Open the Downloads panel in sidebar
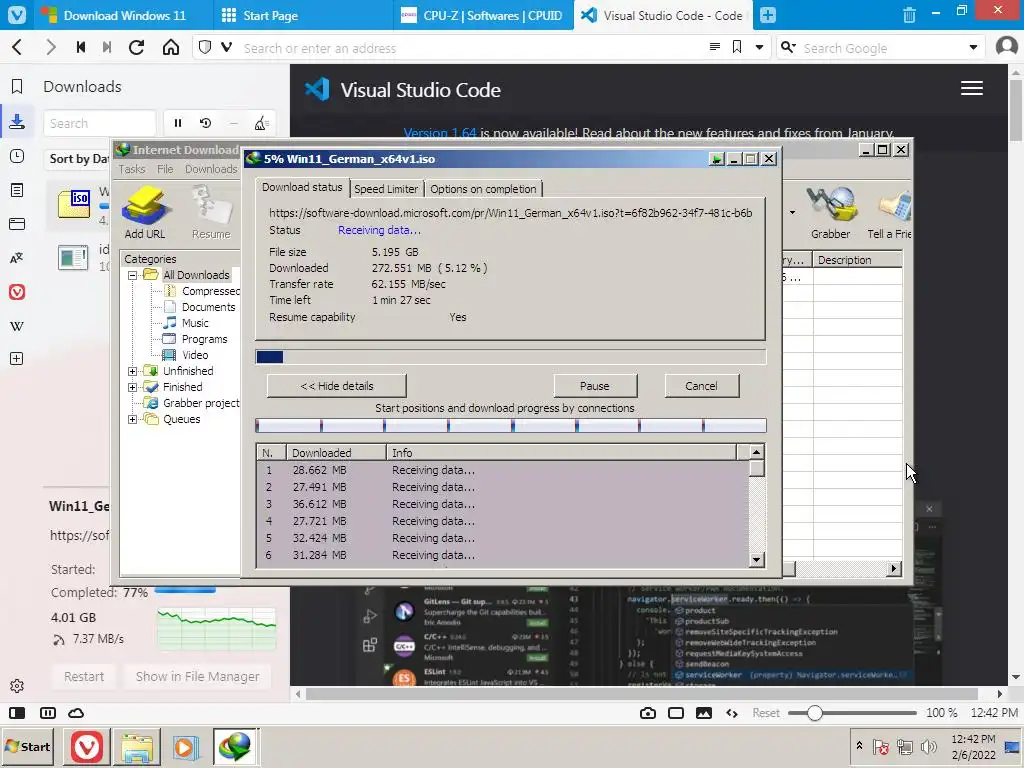This screenshot has height=768, width=1024. [x=17, y=121]
